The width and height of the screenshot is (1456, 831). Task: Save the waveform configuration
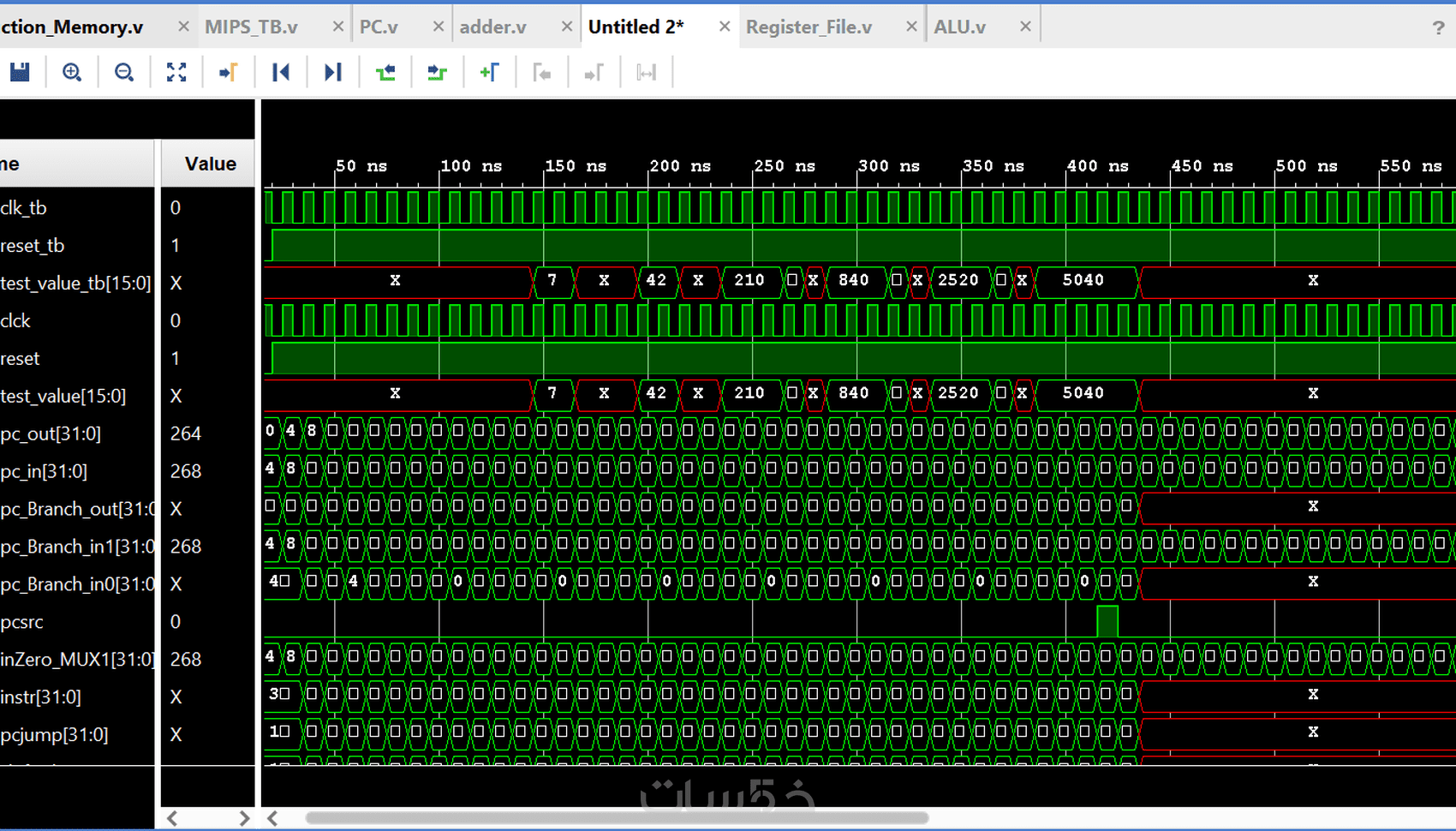coord(20,72)
